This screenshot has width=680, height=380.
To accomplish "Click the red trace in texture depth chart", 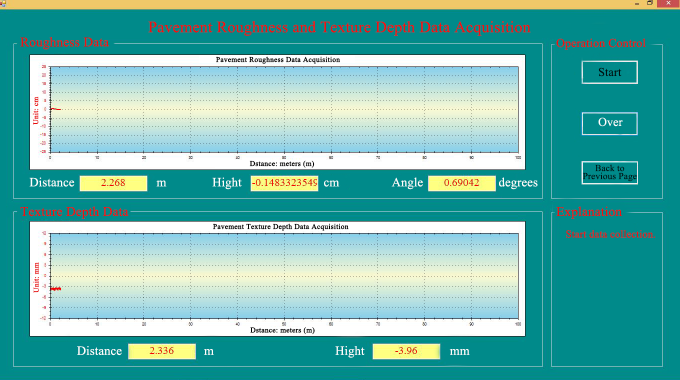I will click(x=56, y=288).
